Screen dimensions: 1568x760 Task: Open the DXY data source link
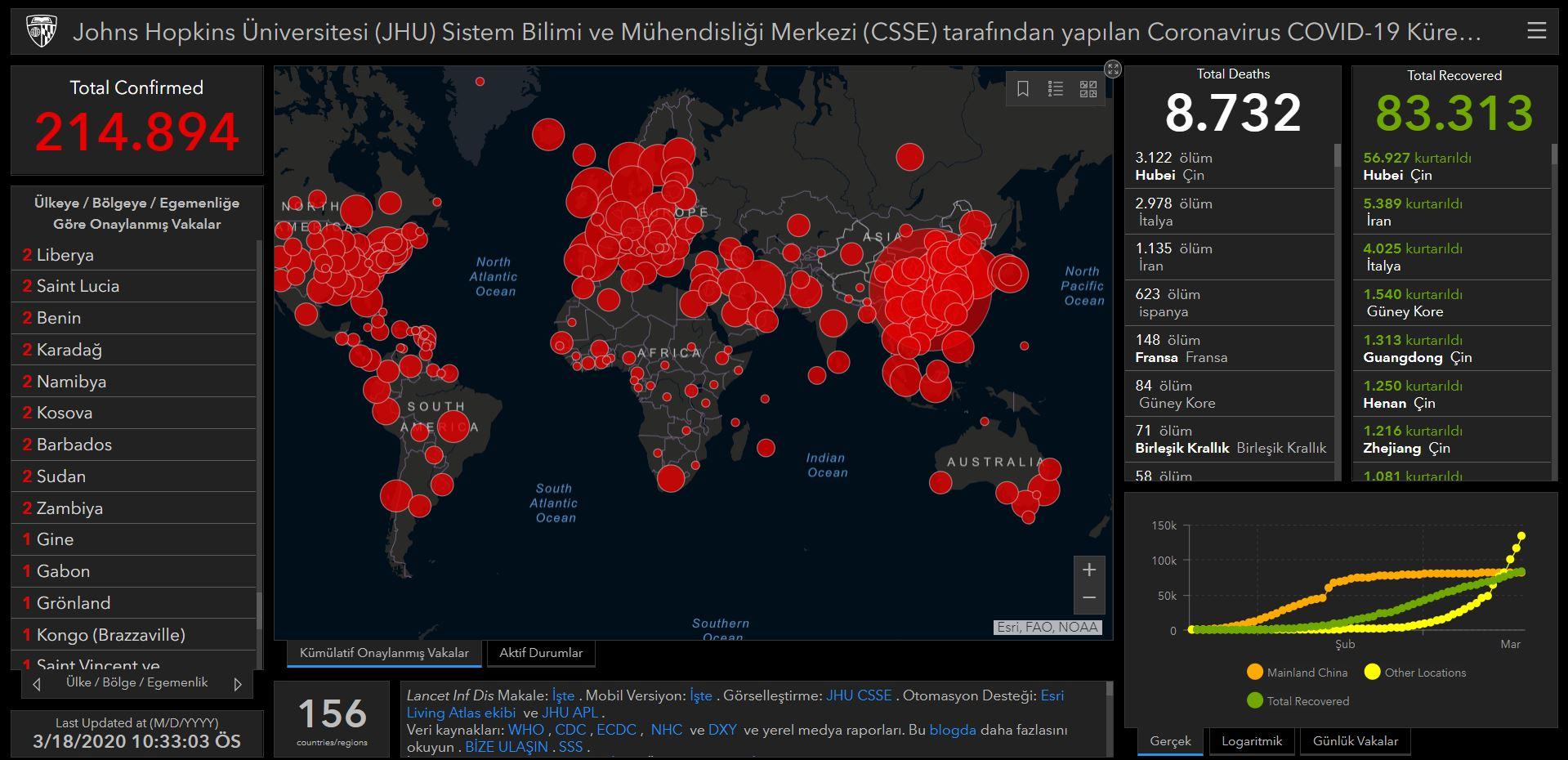pos(722,730)
